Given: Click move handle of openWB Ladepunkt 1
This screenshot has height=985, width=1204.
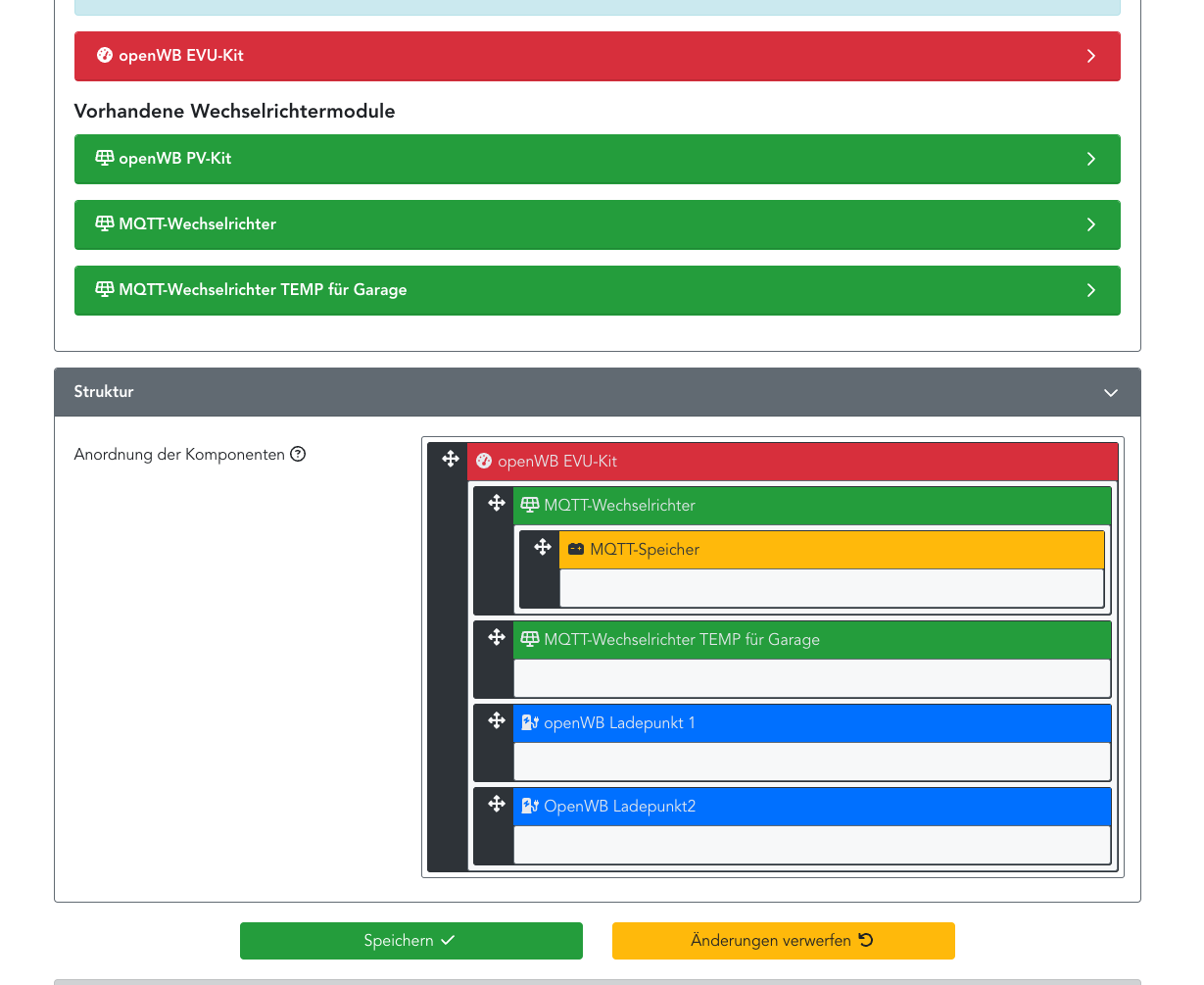Looking at the screenshot, I should coord(497,720).
